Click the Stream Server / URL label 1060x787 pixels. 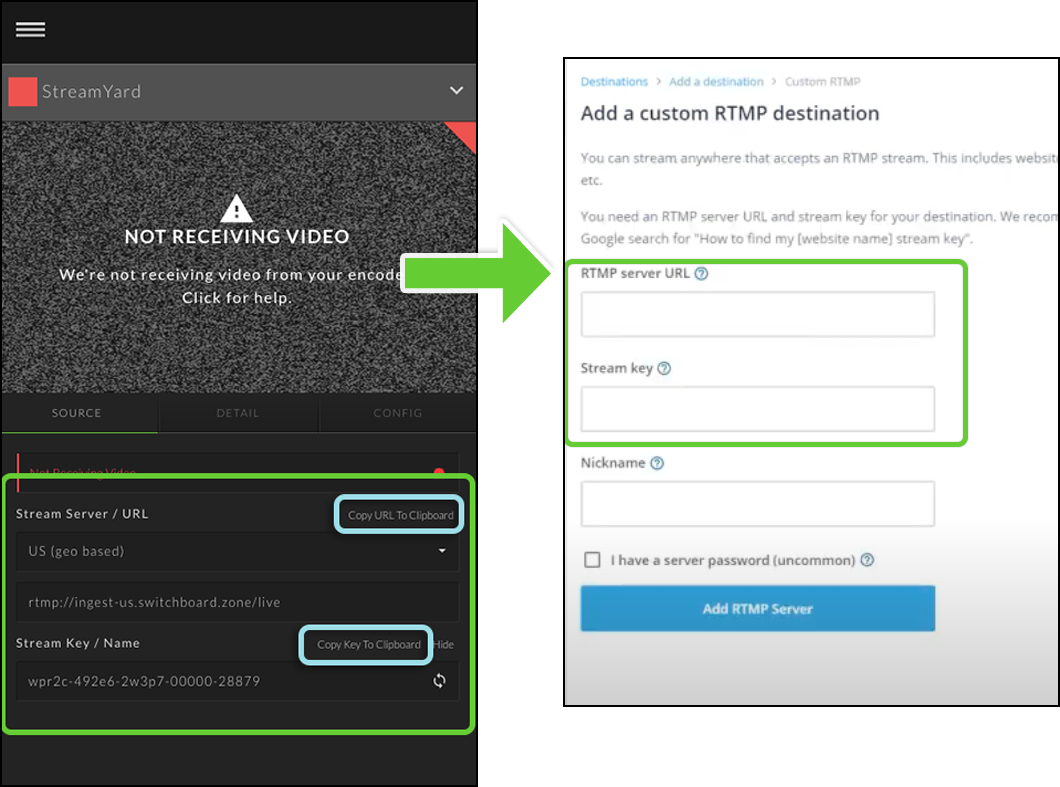(82, 514)
